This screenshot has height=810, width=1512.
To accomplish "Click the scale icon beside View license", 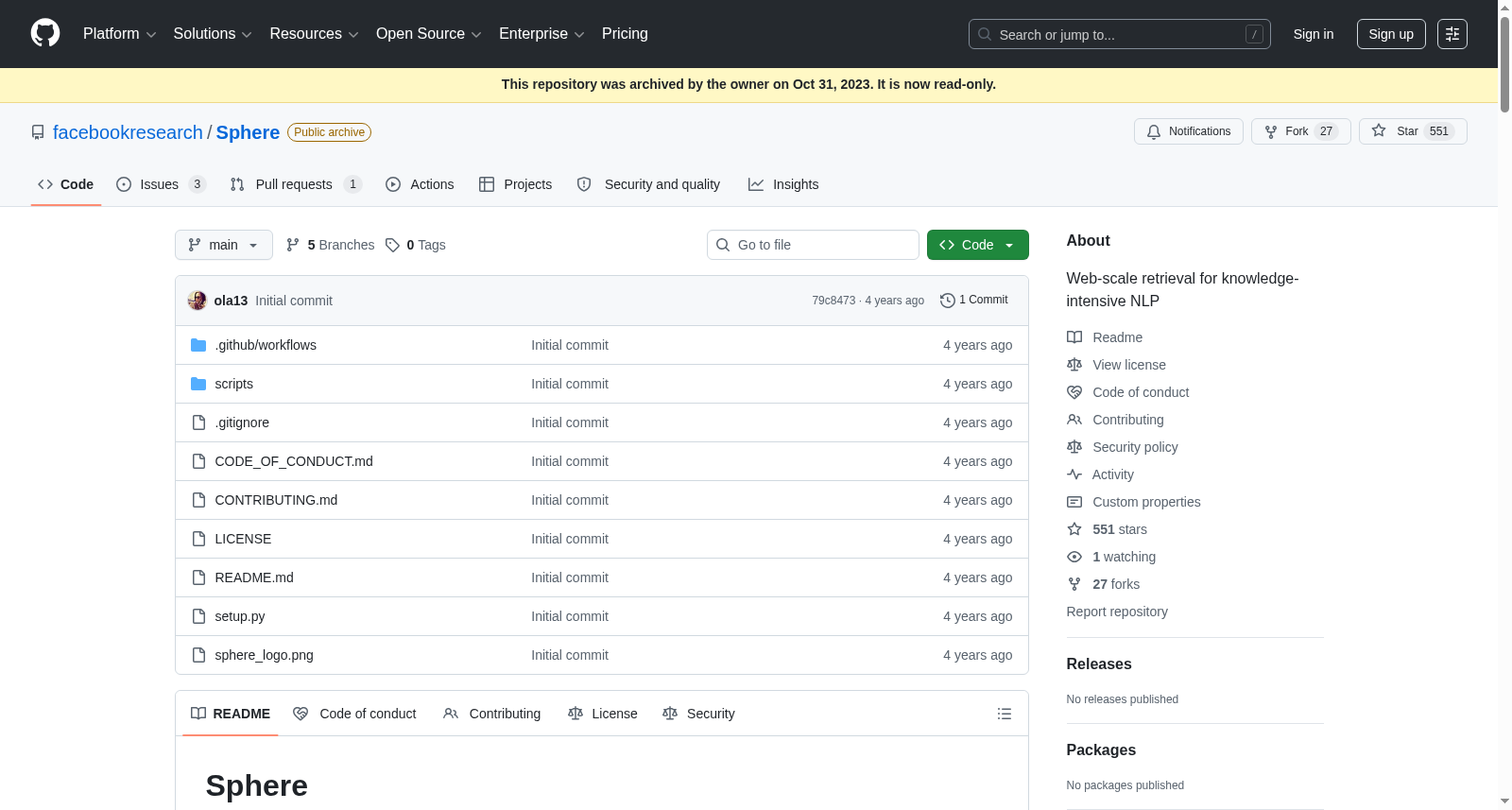I will click(1074, 365).
